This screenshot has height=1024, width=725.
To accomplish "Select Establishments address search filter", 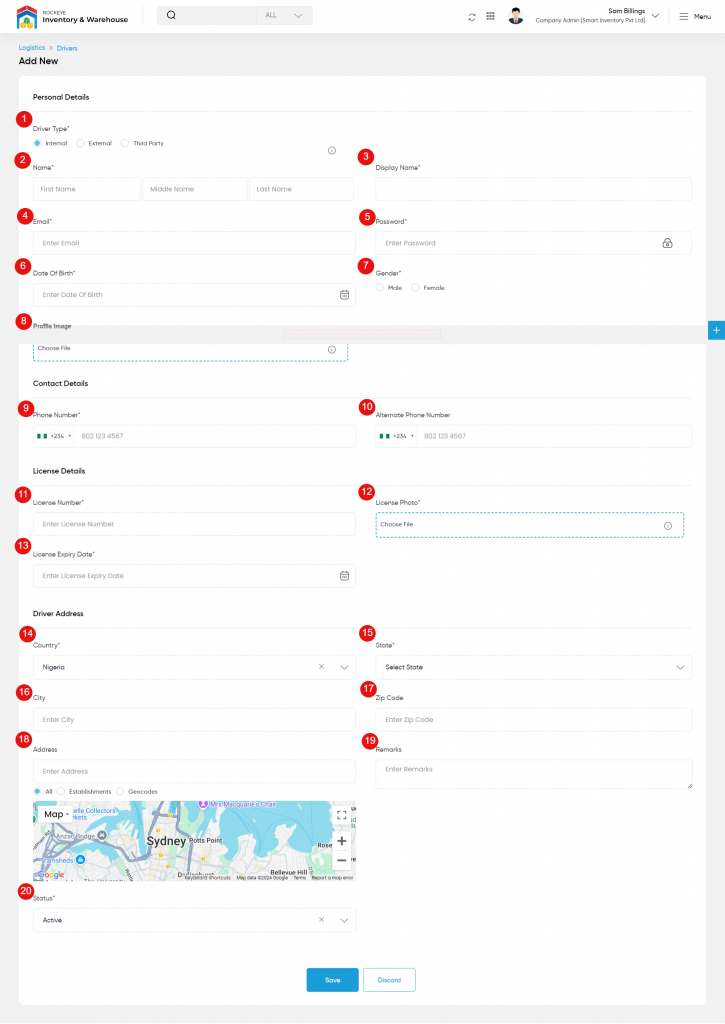I will (61, 792).
